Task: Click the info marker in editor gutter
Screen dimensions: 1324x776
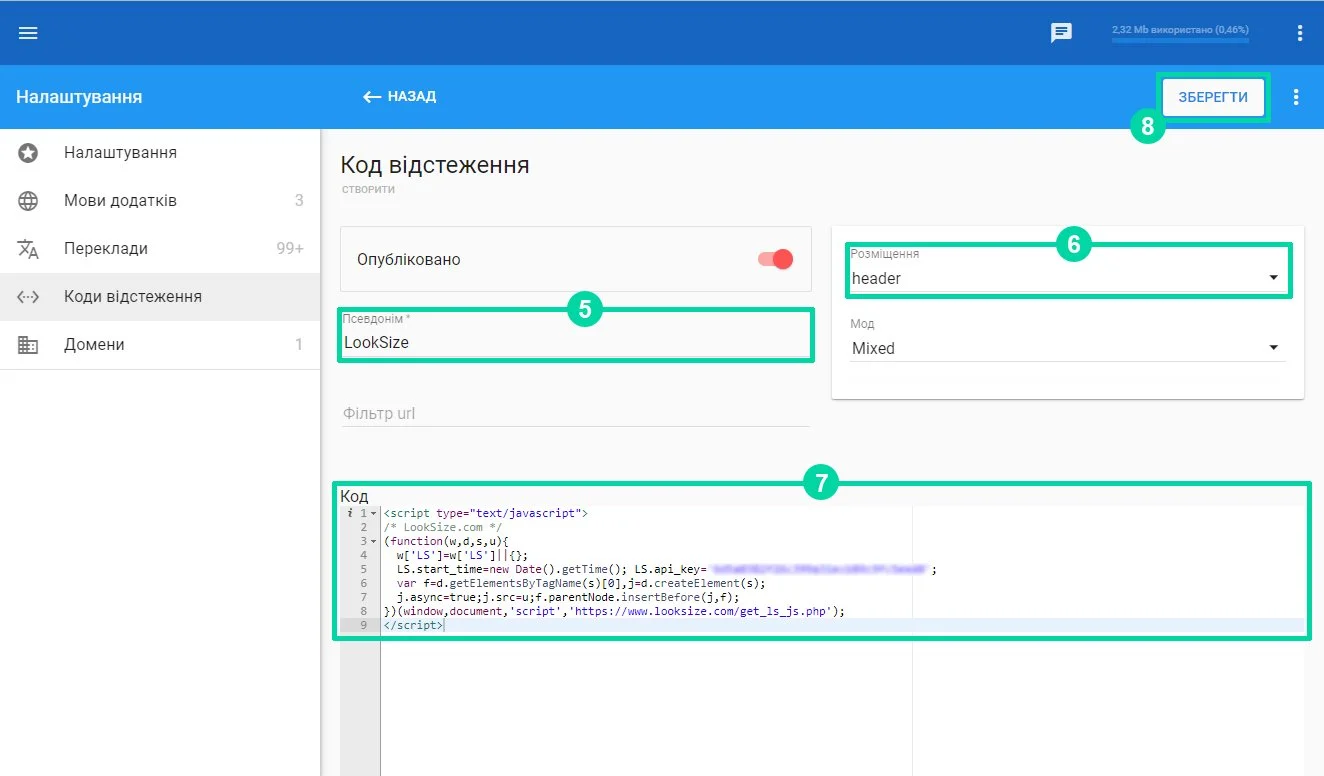Action: 349,513
